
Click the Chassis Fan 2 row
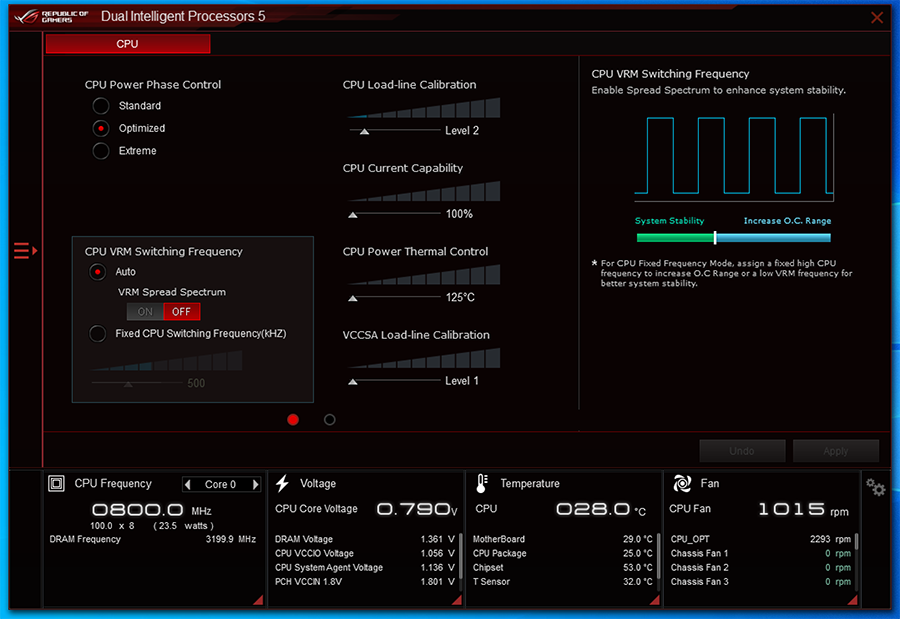click(761, 567)
